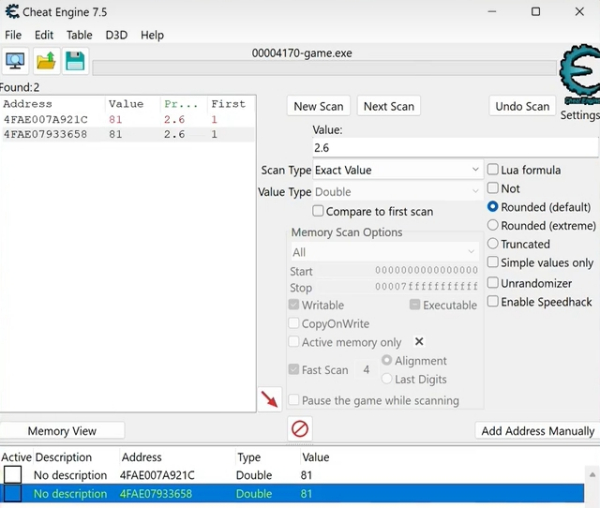Click the Undo Scan button
Viewport: 600px width, 508px height.
522,106
